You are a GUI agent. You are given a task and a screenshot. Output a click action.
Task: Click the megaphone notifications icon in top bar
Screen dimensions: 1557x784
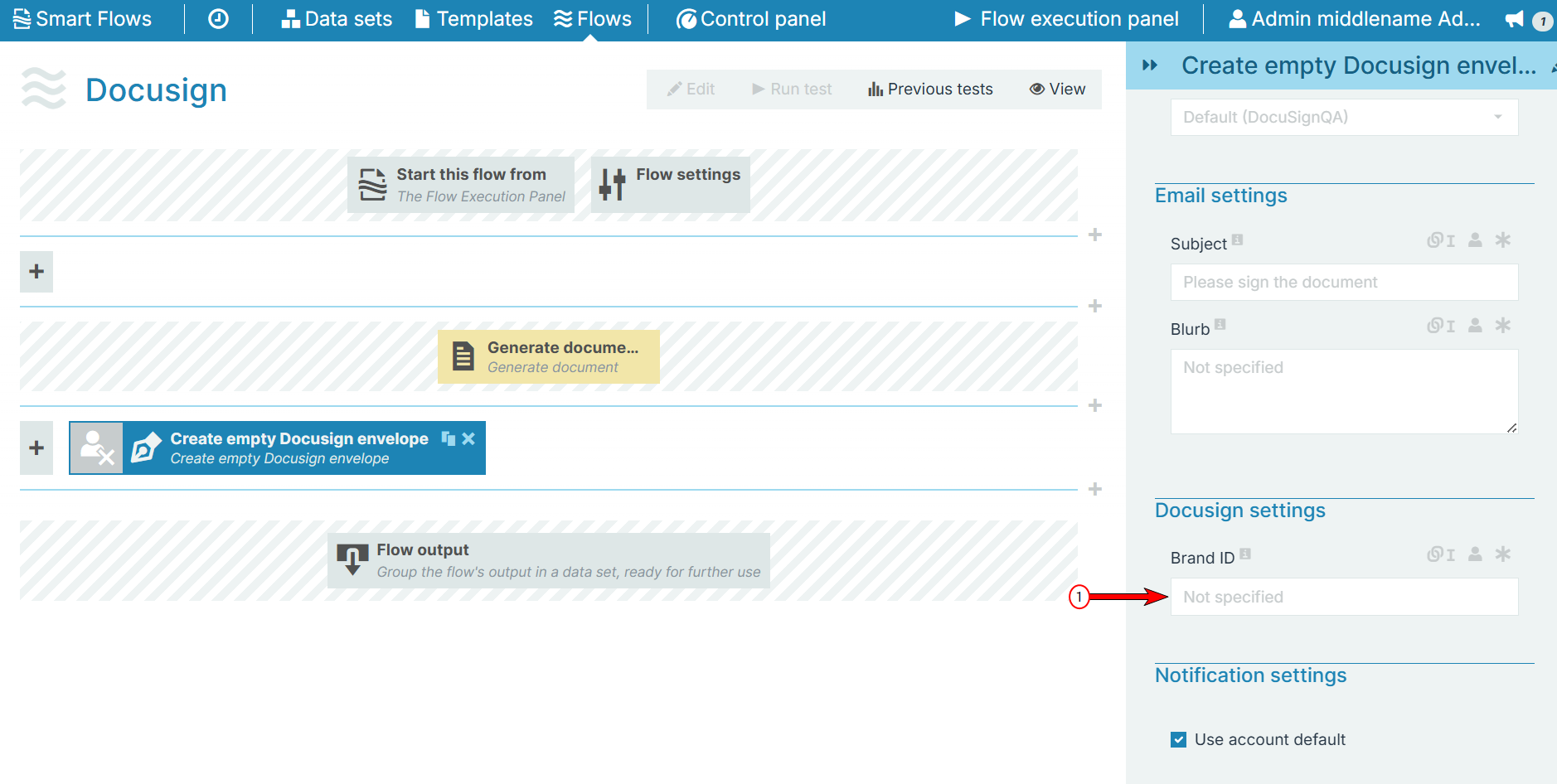[1514, 18]
